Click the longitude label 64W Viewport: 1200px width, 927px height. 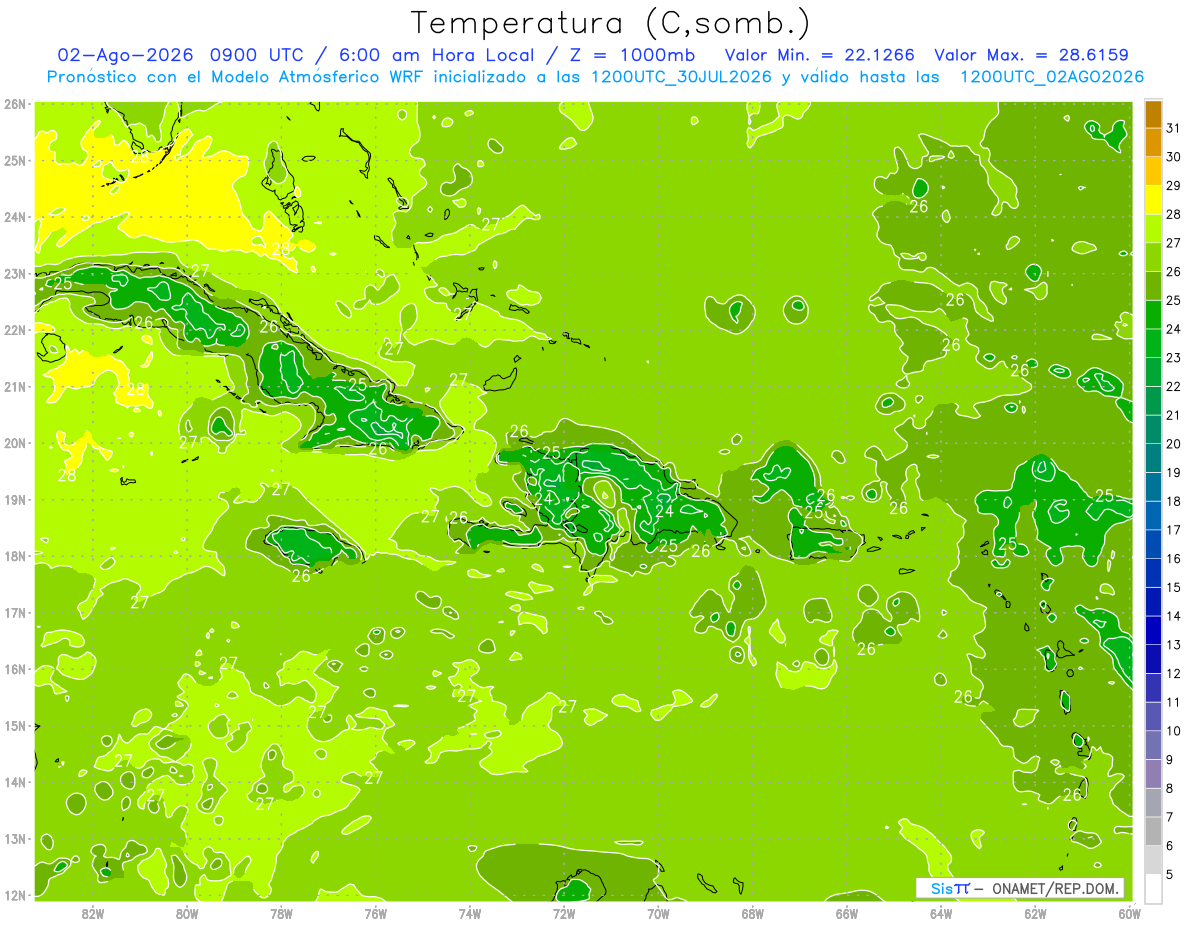click(941, 913)
